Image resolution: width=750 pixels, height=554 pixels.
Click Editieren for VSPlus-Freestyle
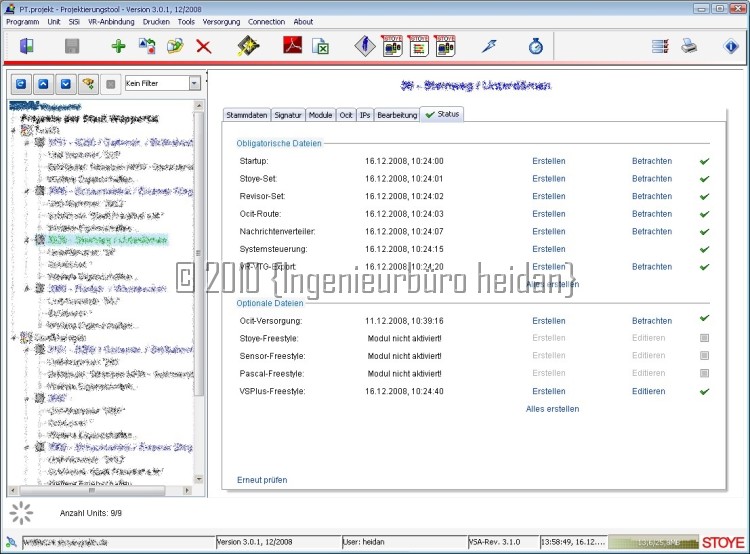click(648, 391)
